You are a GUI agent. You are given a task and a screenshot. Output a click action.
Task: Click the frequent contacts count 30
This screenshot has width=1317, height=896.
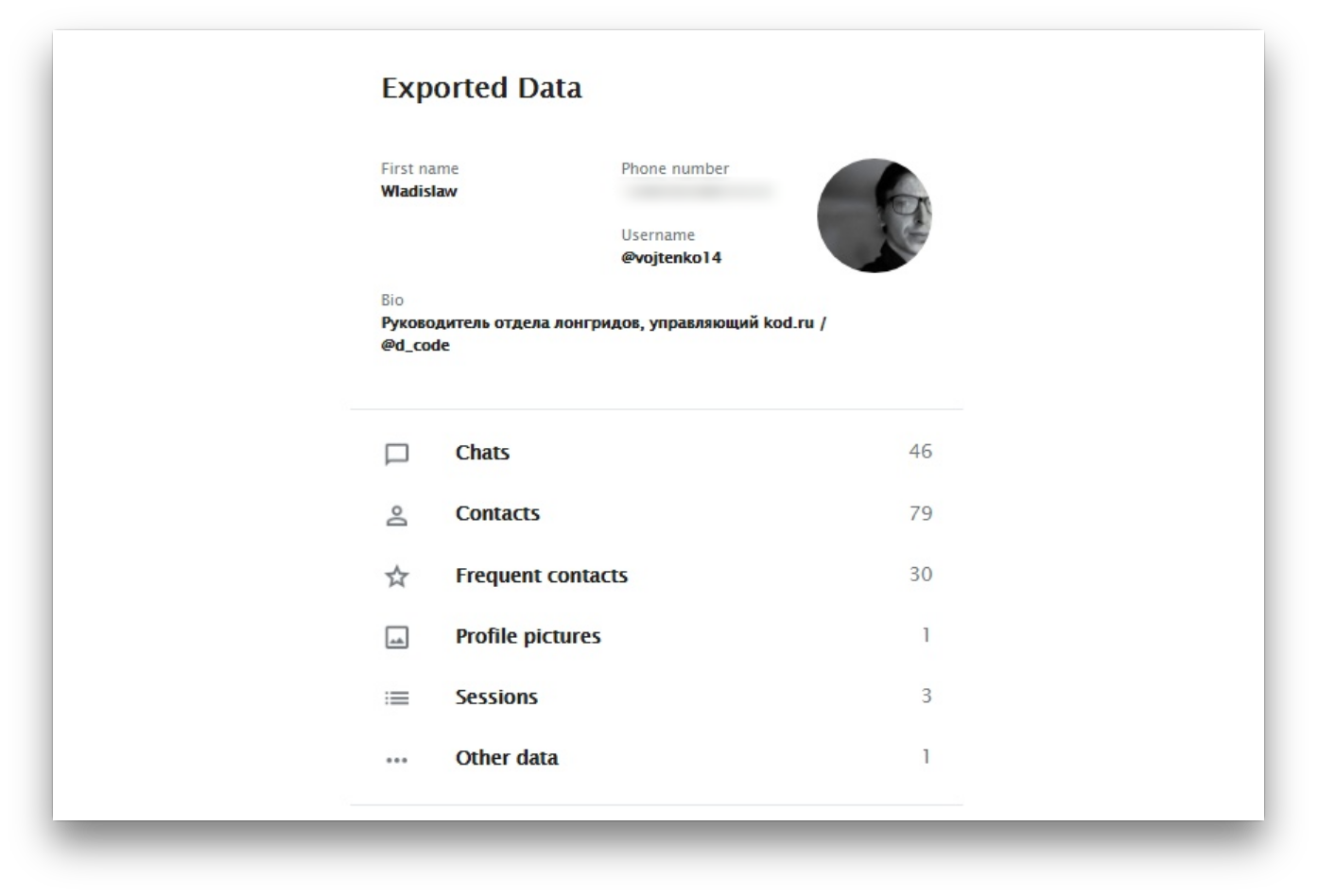pyautogui.click(x=921, y=574)
